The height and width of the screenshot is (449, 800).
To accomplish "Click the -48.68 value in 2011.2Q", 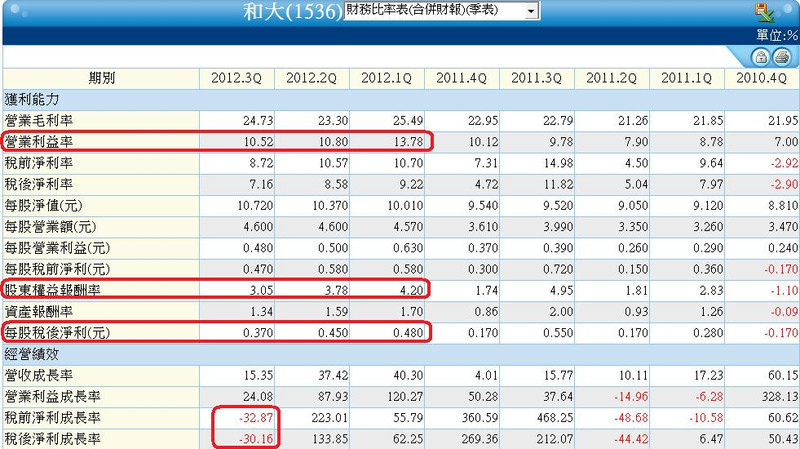I will 631,418.
